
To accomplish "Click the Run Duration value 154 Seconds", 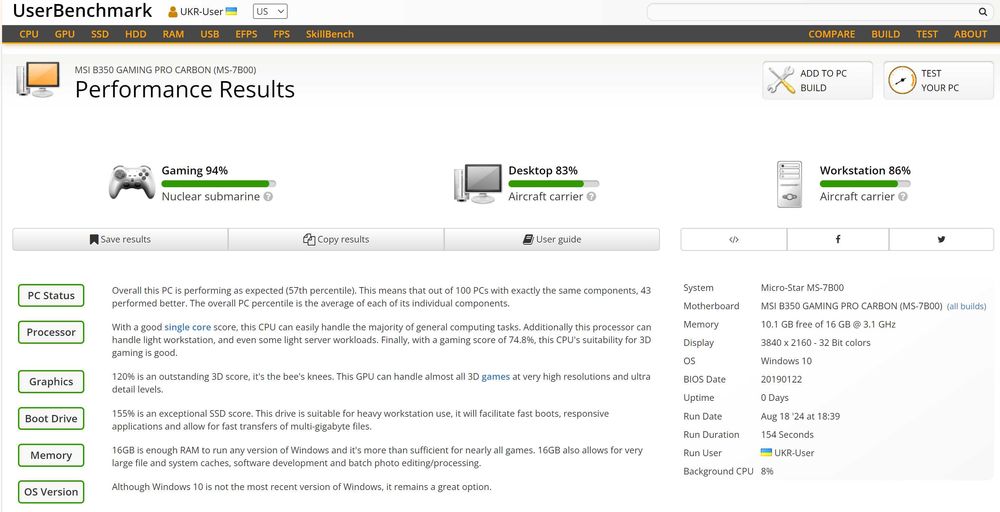I will pos(787,434).
